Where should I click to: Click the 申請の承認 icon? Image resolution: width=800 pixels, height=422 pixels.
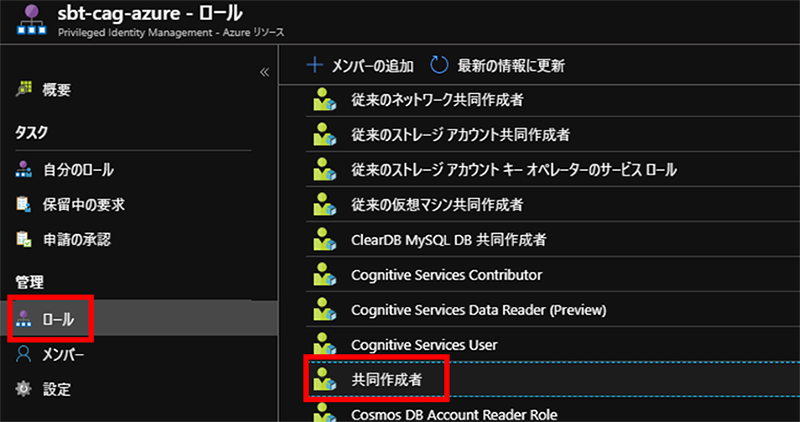23,239
